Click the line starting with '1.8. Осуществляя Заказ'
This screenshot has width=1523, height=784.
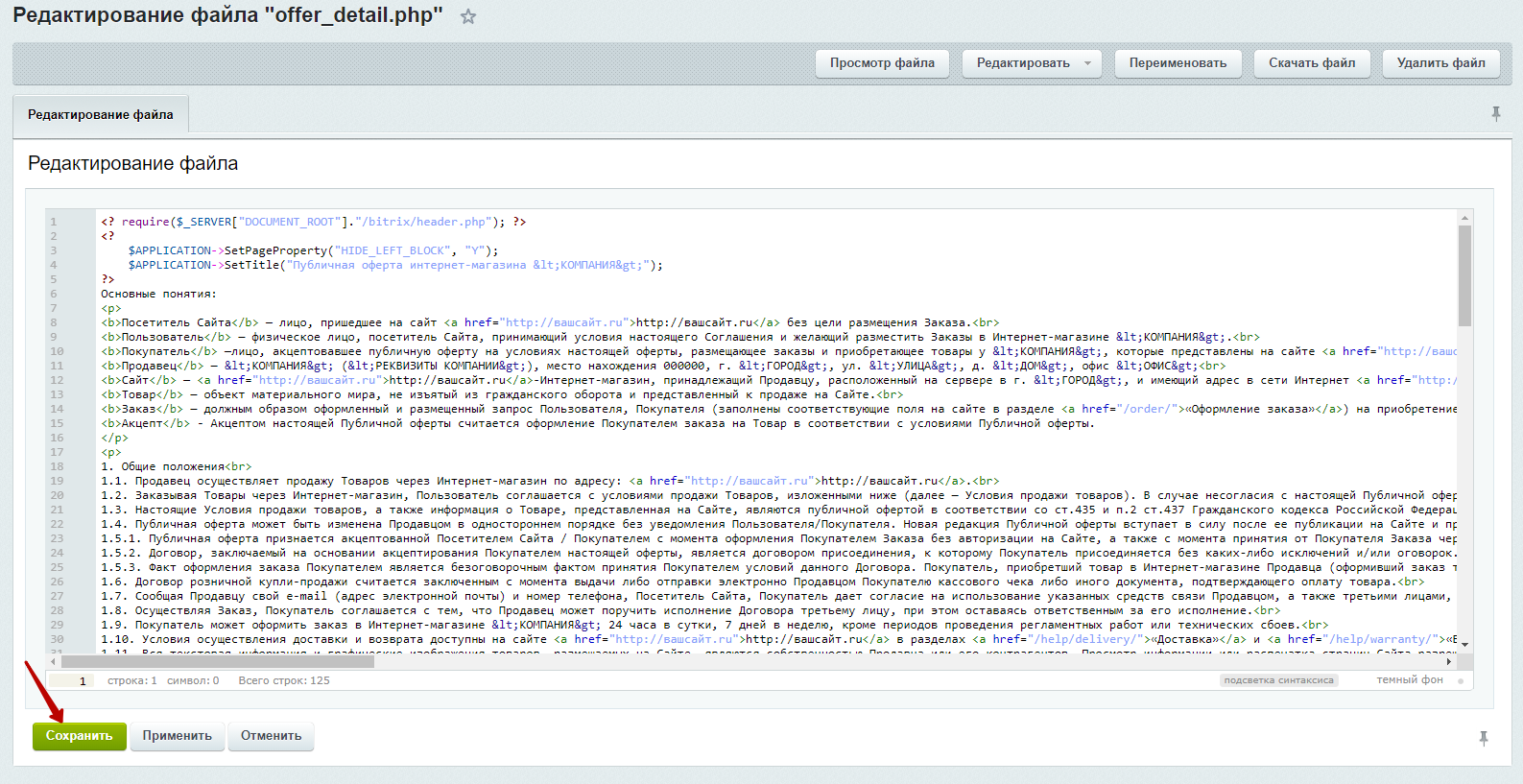point(691,610)
